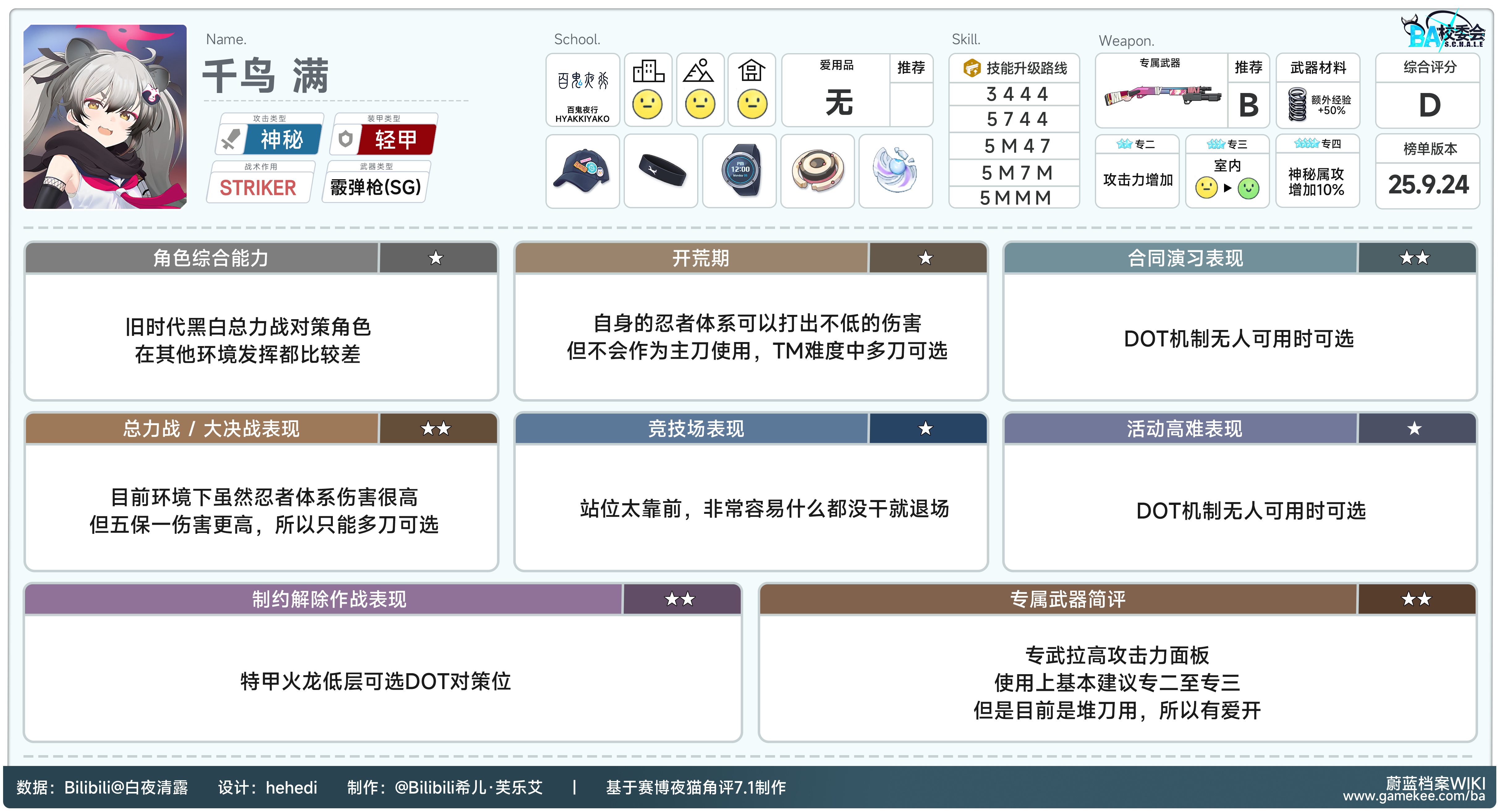Select the pink shotgun weapon image
Screen dimensions: 1500x812
[1162, 96]
